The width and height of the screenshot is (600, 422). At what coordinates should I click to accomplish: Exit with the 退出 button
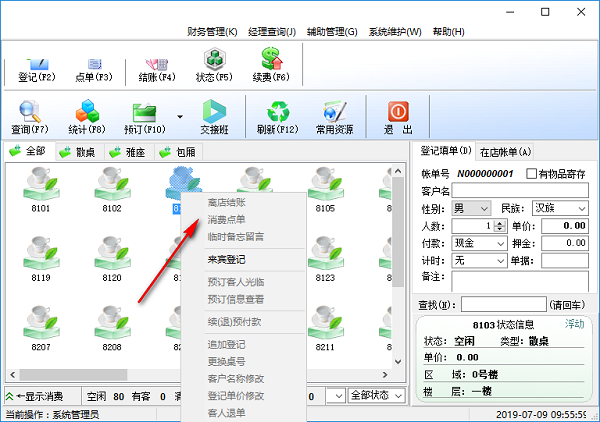(398, 117)
